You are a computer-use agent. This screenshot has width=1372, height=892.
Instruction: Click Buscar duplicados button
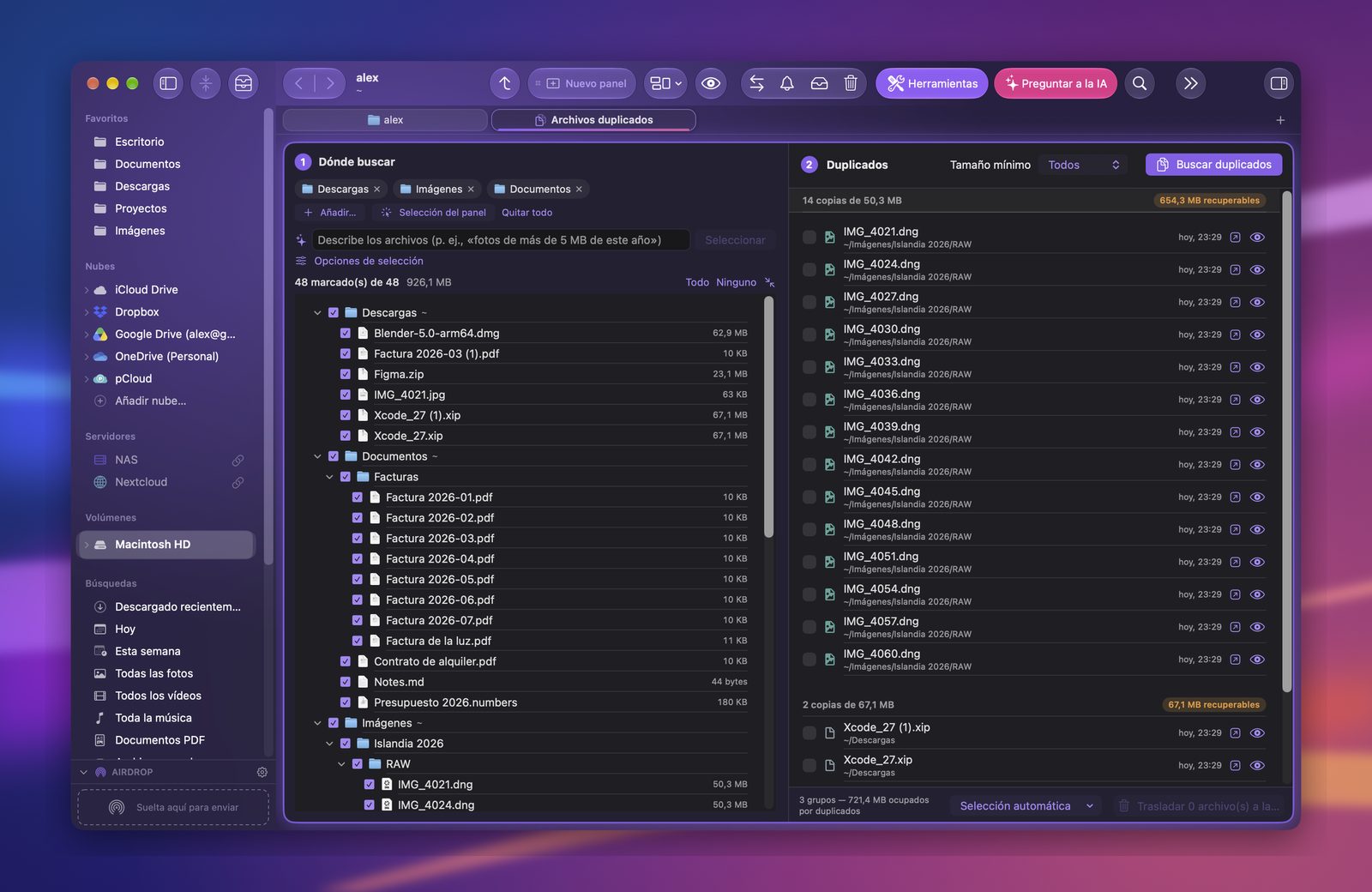click(x=1214, y=165)
